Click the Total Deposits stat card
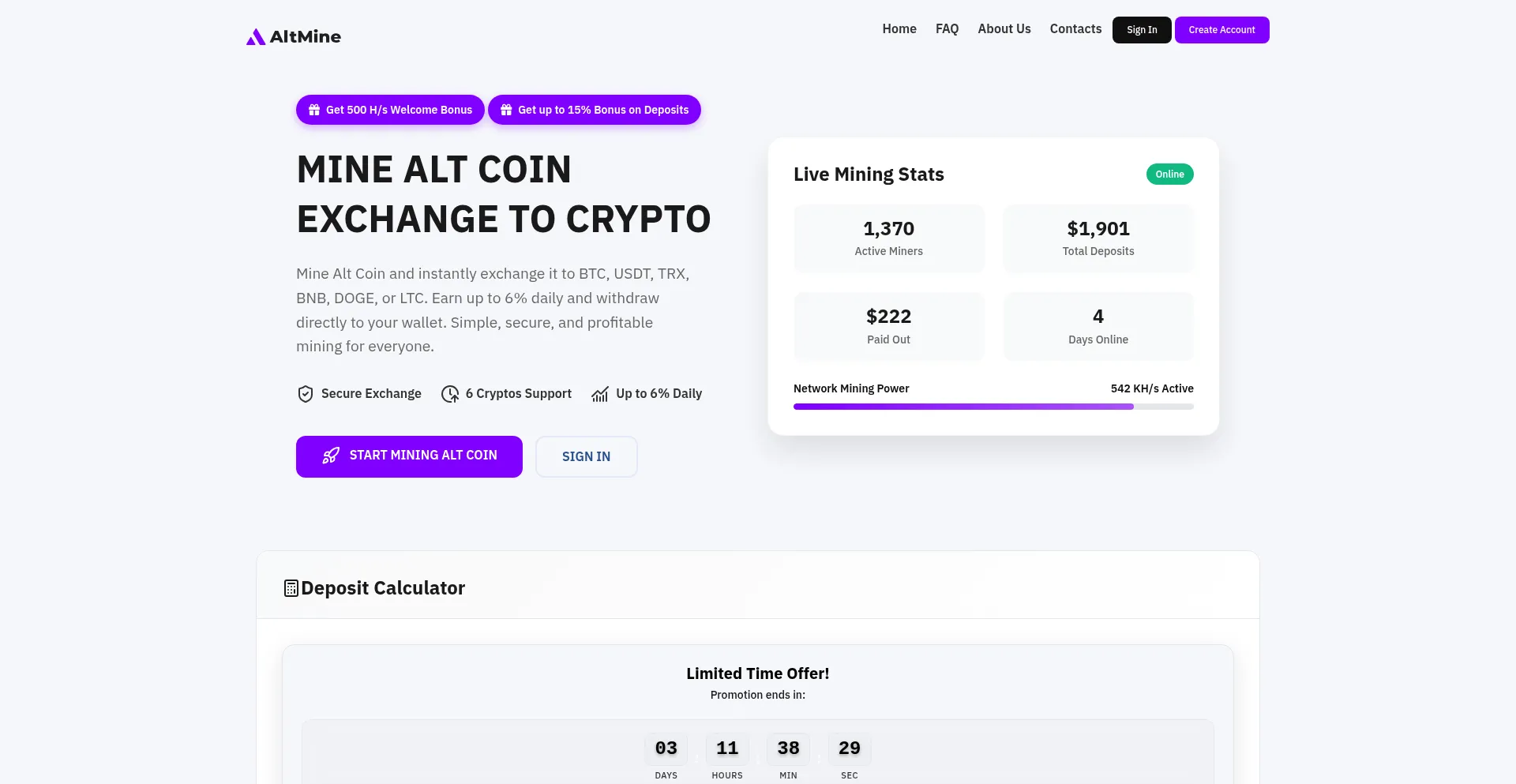This screenshot has height=784, width=1516. coord(1098,238)
